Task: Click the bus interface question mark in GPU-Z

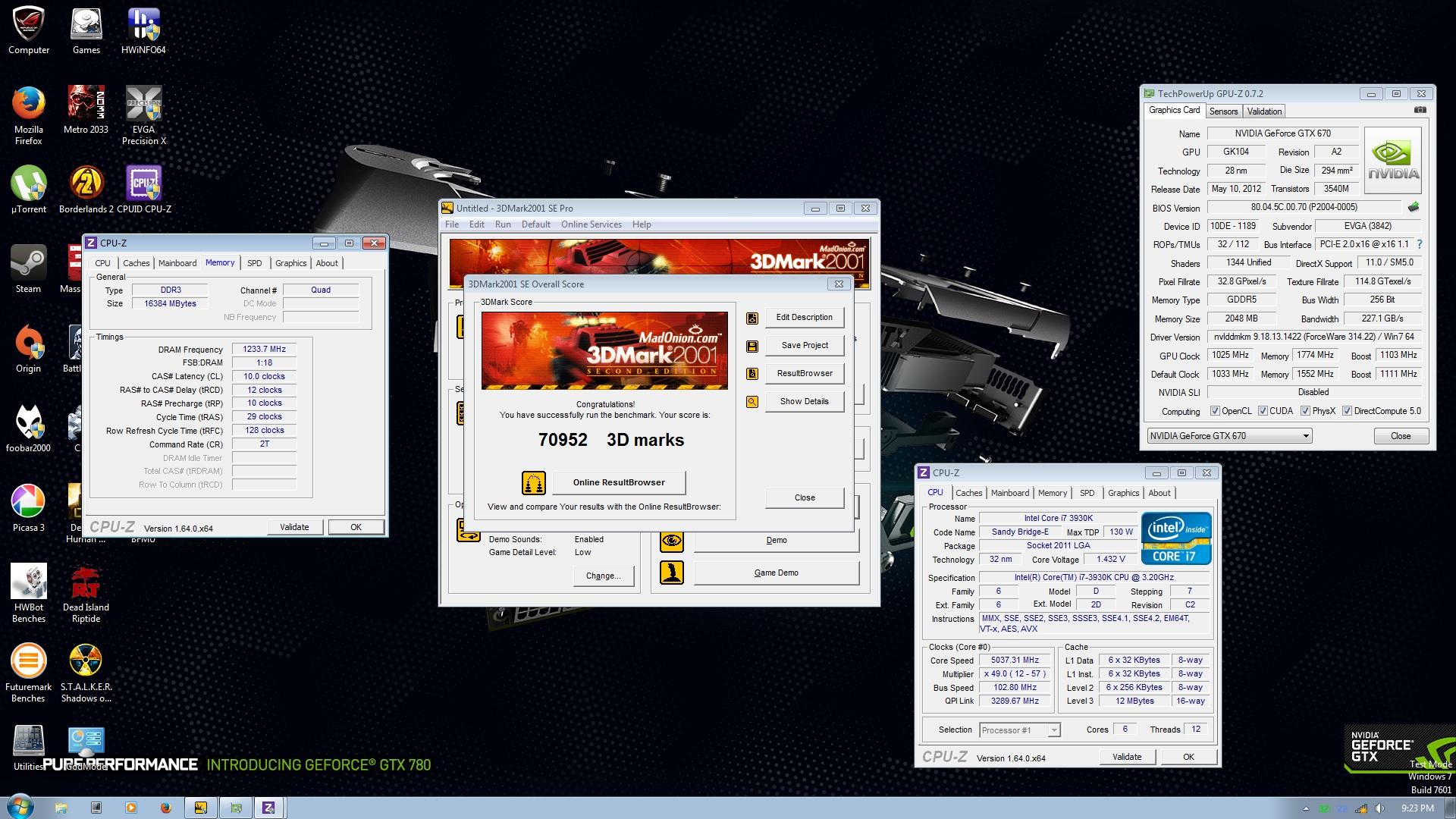Action: tap(1419, 244)
